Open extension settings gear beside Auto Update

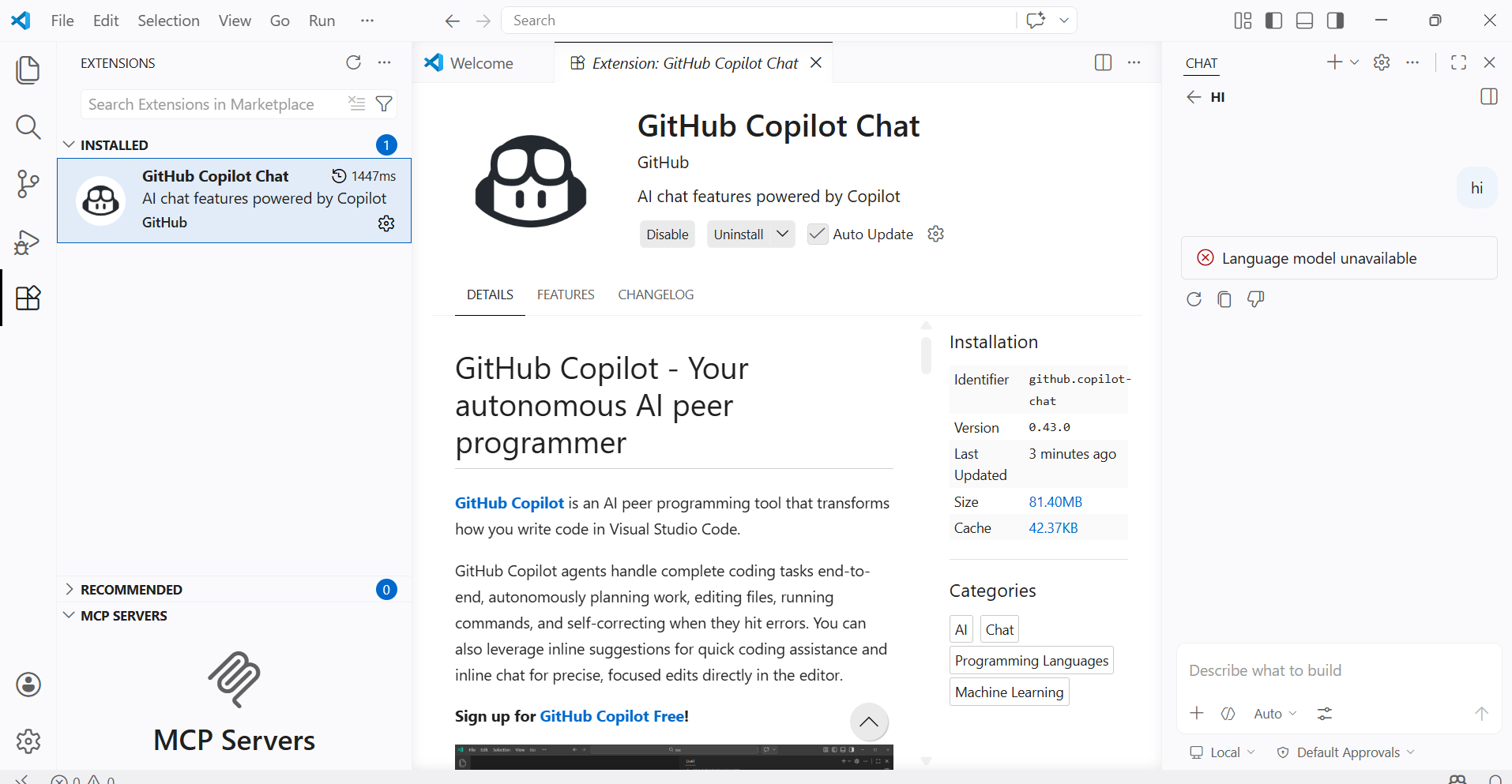(936, 234)
